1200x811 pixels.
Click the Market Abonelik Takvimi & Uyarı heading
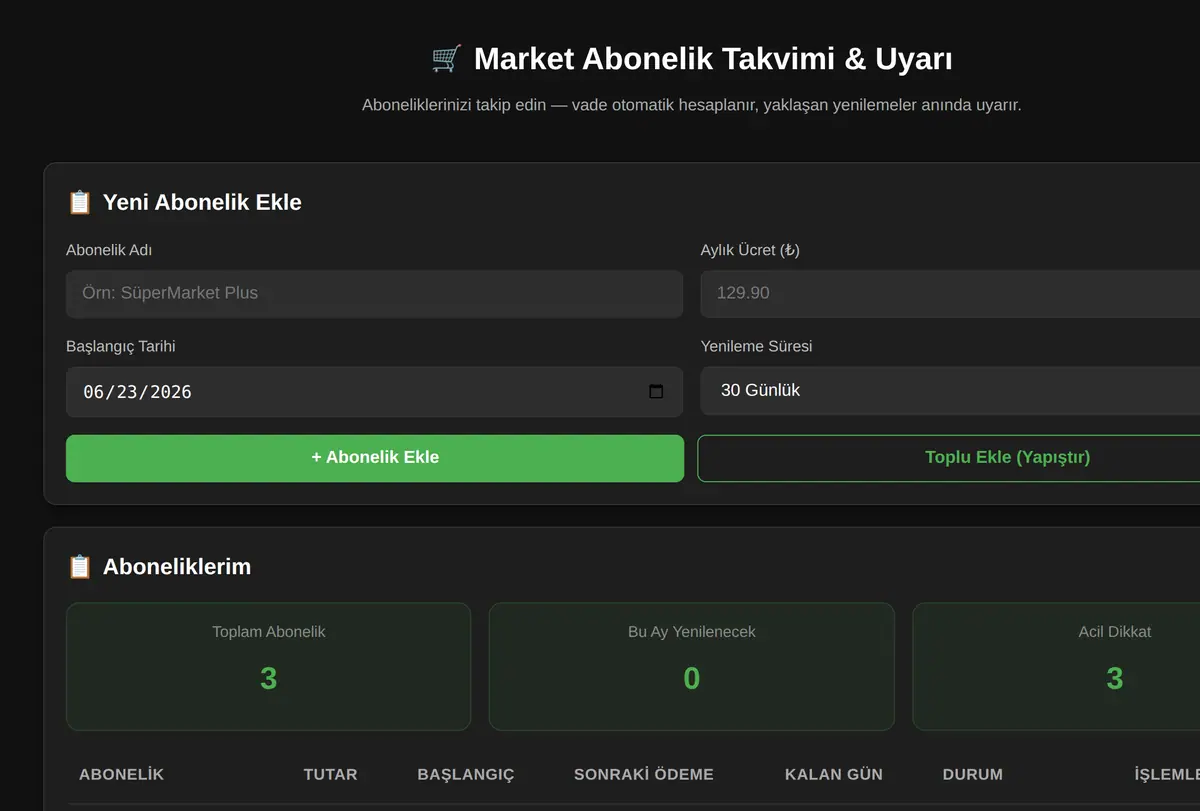(713, 58)
